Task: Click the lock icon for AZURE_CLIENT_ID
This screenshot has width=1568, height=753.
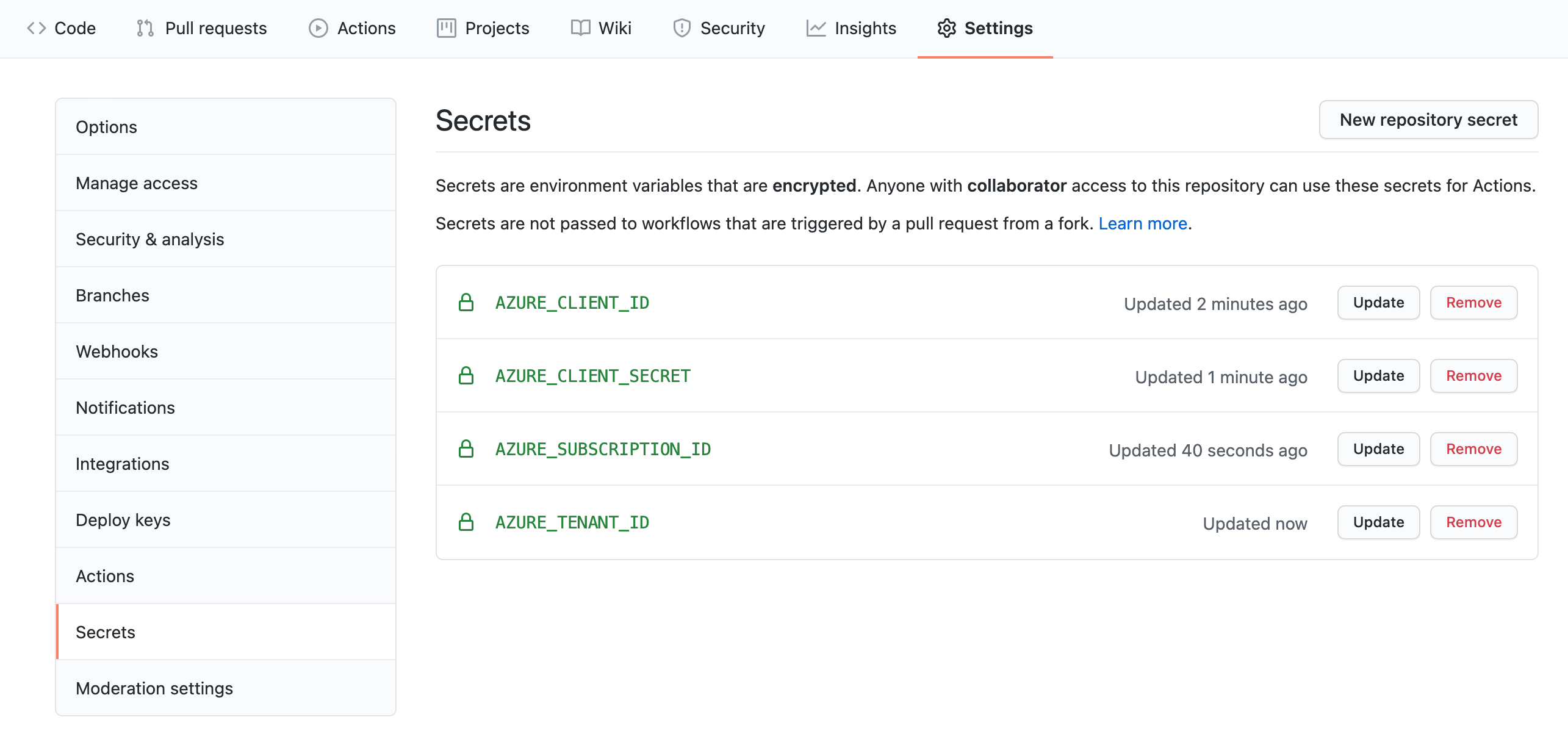Action: [x=467, y=301]
